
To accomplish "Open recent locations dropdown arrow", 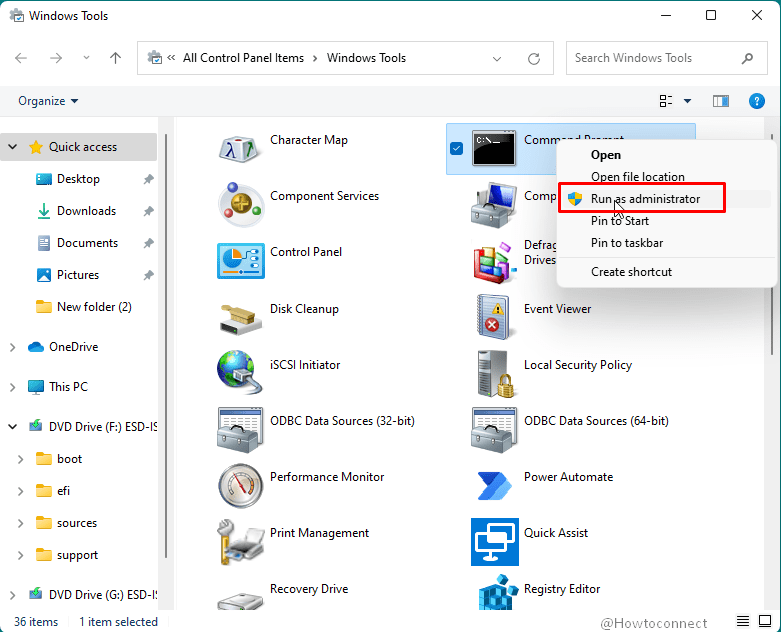I will coord(86,58).
